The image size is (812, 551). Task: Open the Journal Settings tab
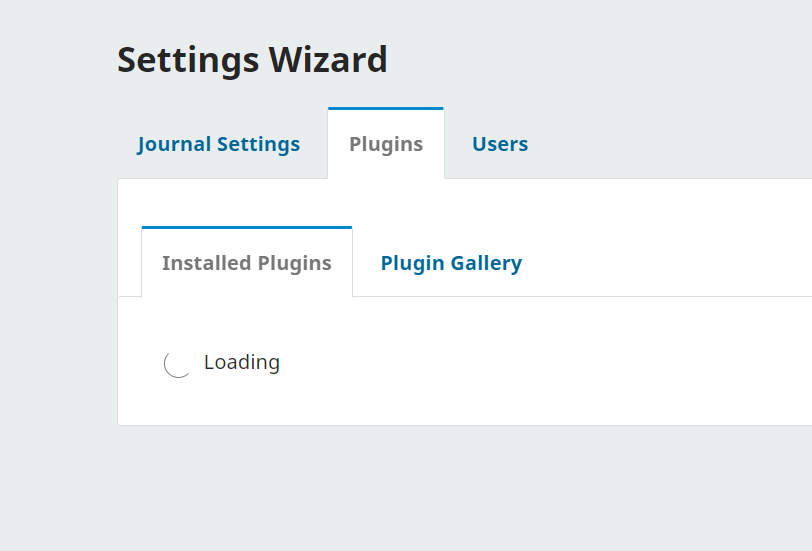click(x=218, y=144)
